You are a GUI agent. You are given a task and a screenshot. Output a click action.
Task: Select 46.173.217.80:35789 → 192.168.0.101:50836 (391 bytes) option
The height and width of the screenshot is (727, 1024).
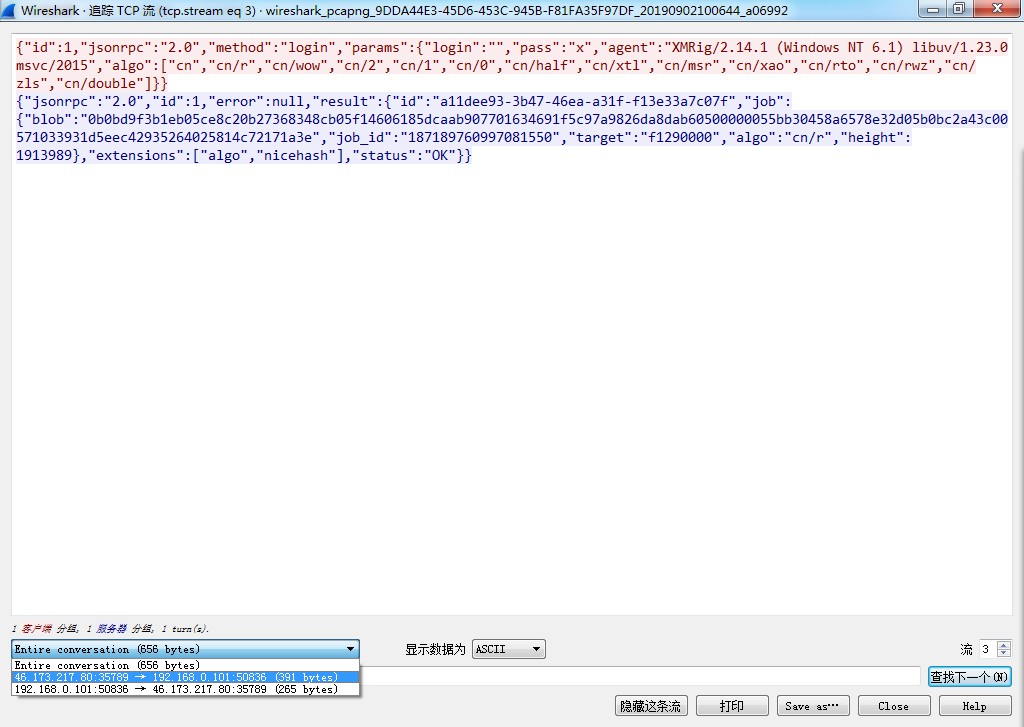(185, 677)
